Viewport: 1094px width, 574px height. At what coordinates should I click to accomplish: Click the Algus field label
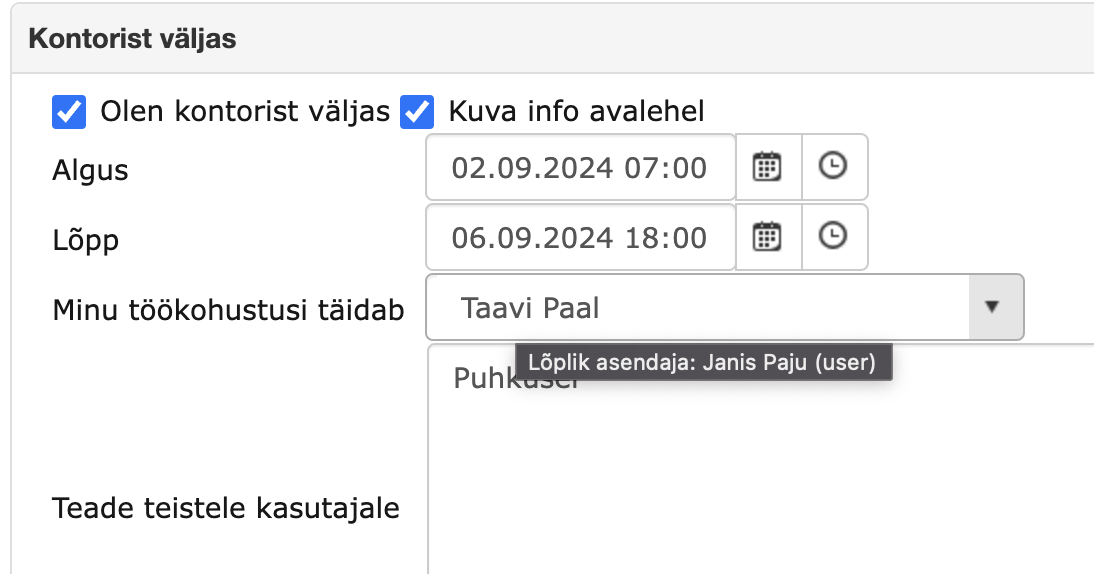(x=90, y=171)
